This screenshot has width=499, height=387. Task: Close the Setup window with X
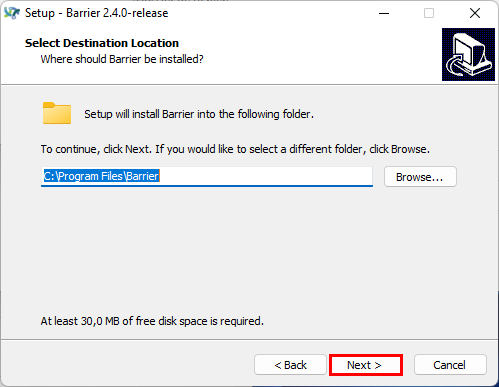pyautogui.click(x=475, y=13)
